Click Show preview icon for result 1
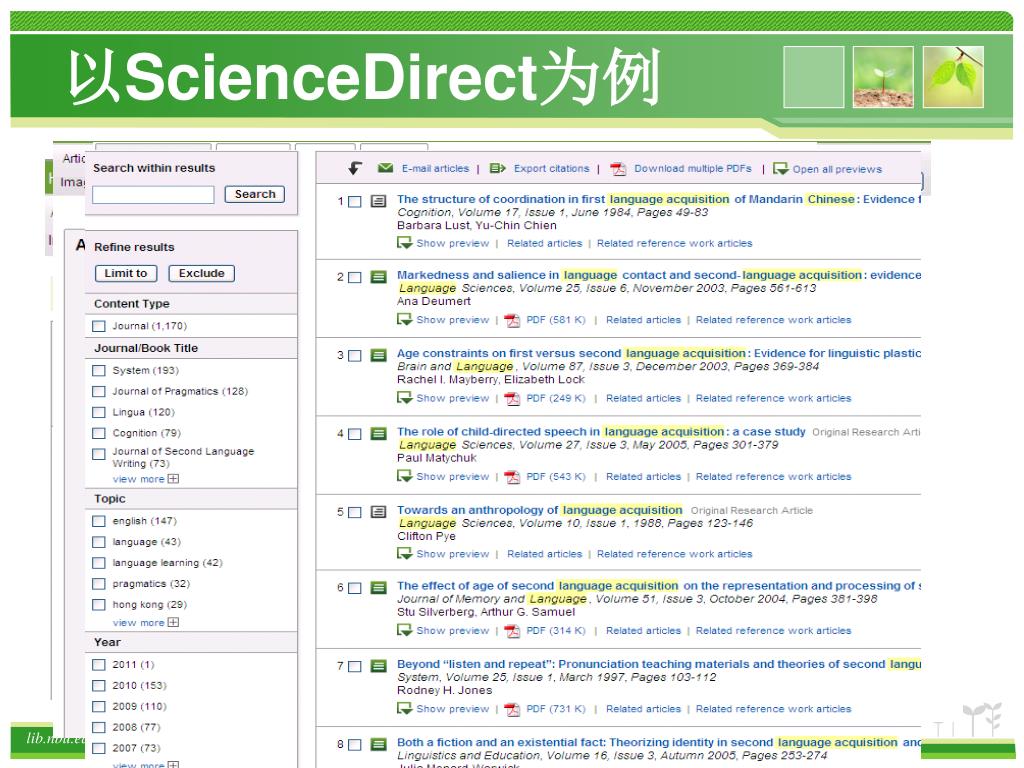The width and height of the screenshot is (1024, 768). click(404, 243)
